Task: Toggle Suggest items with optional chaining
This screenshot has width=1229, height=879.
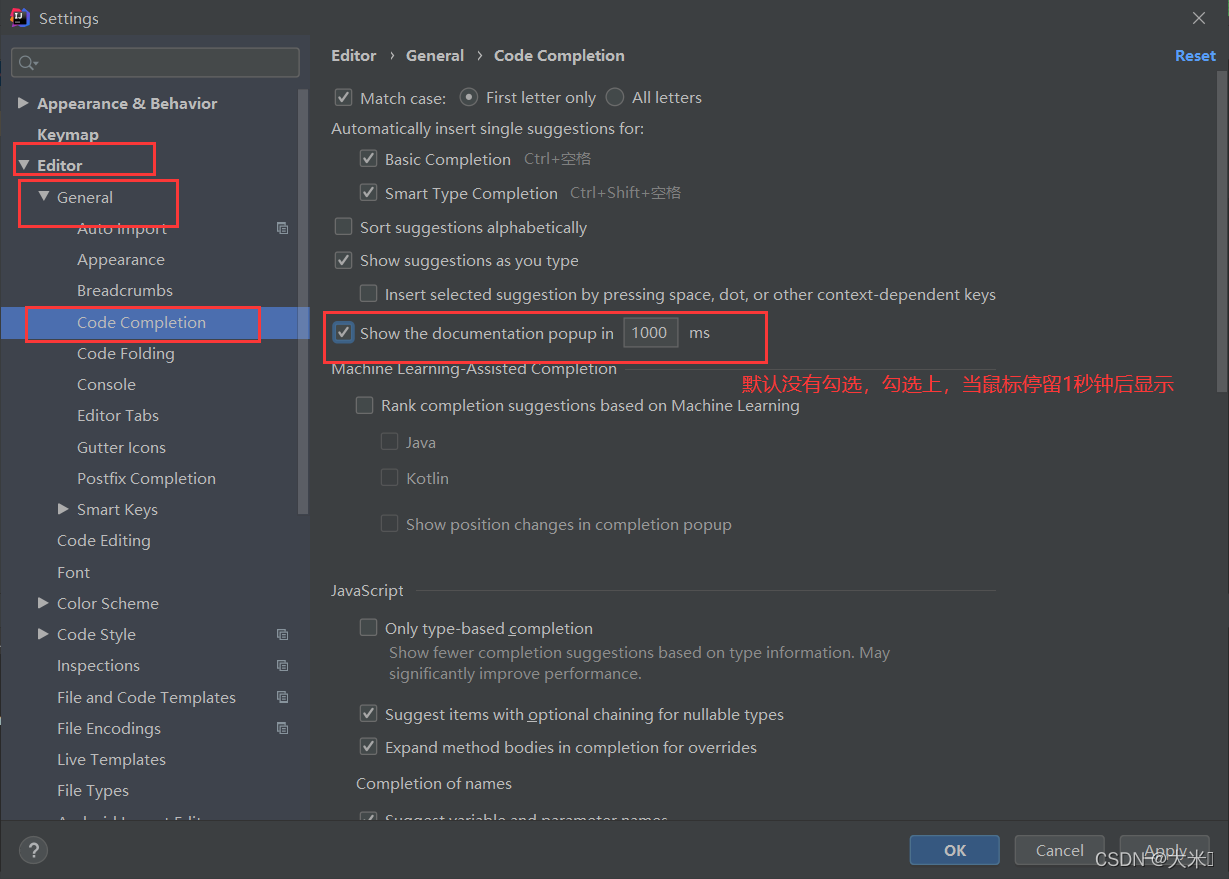Action: (x=368, y=714)
